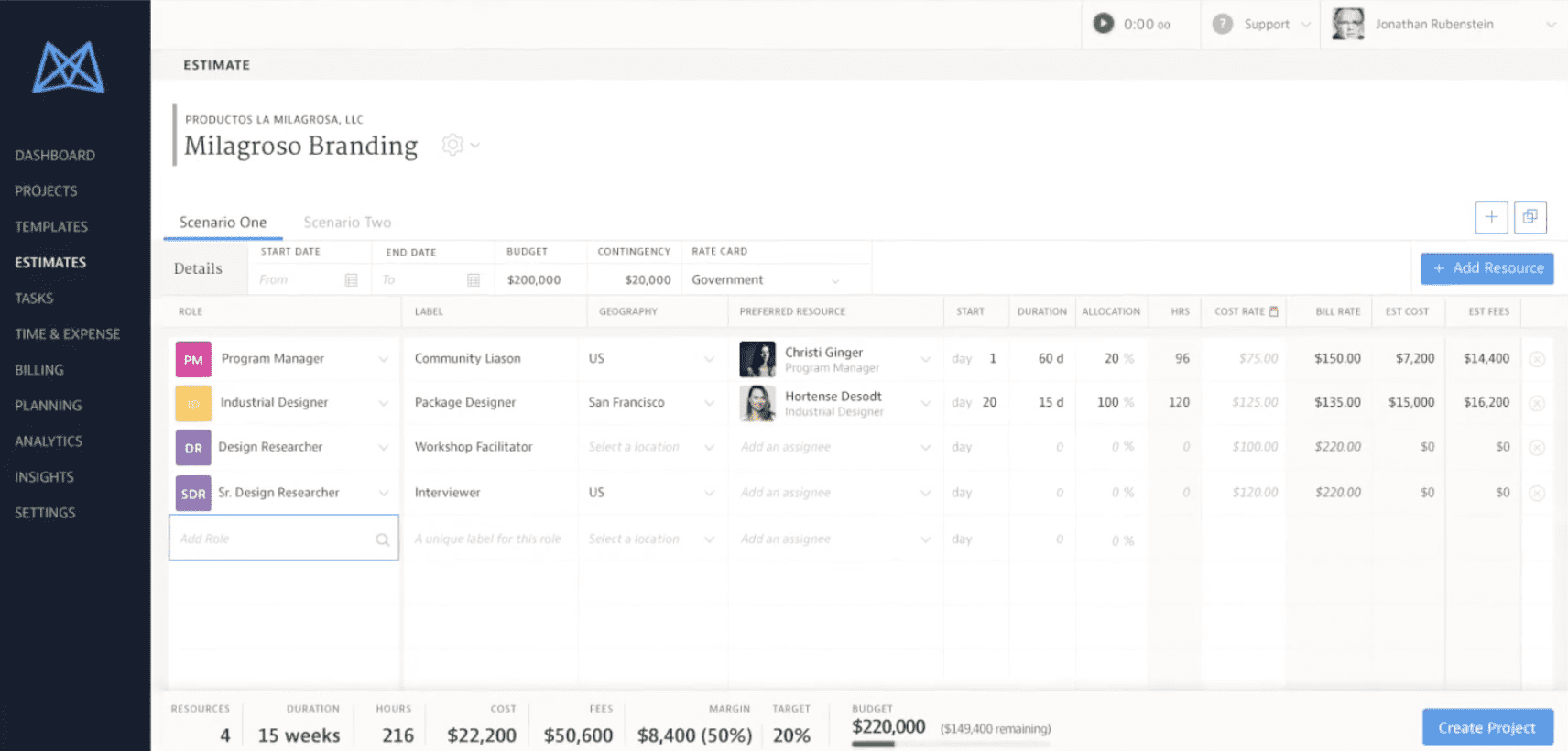Screen dimensions: 1568x751
Task: Click the duplicate scenario icon
Action: point(1530,217)
